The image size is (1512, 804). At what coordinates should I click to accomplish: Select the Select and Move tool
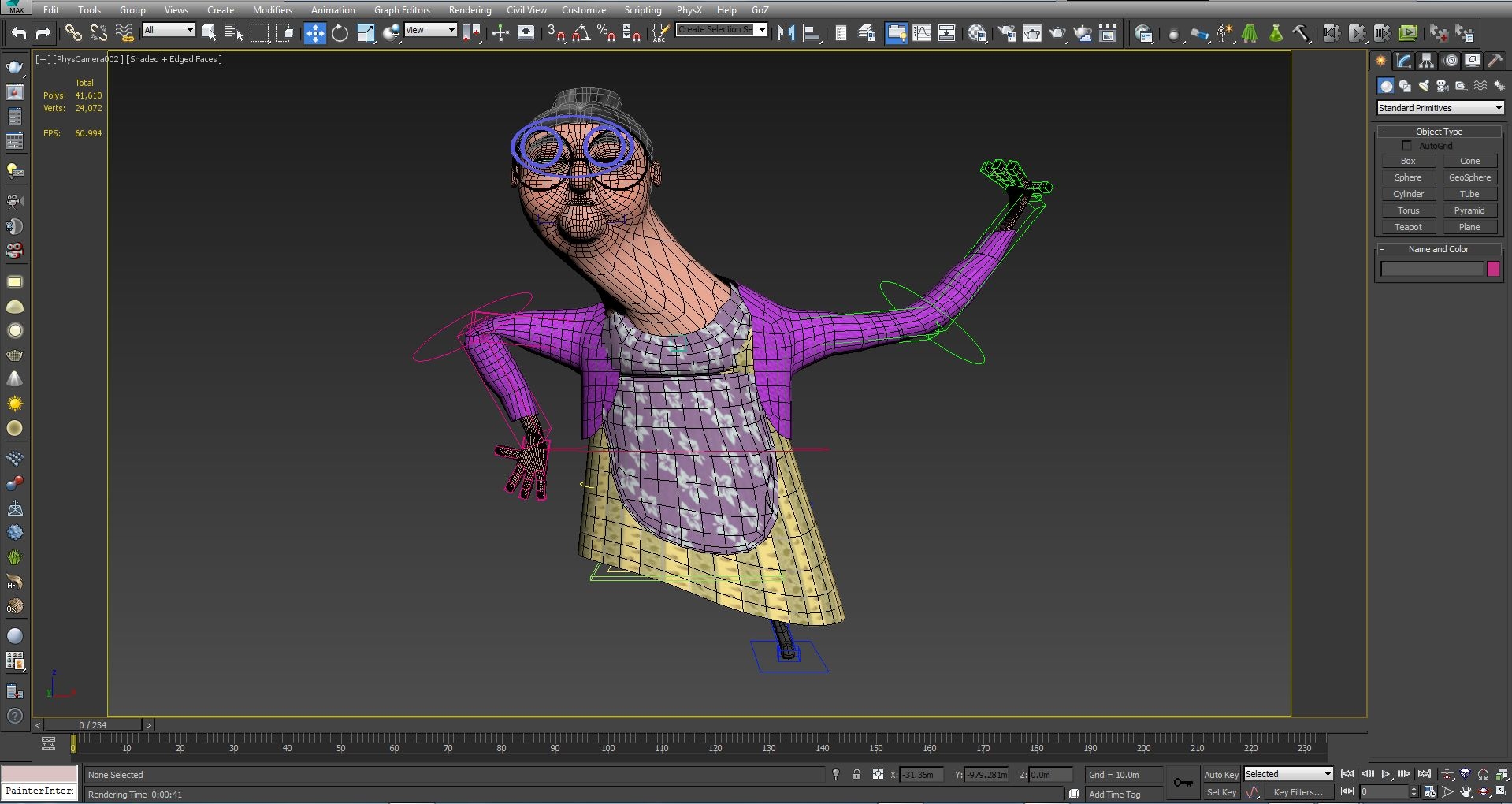[x=314, y=33]
